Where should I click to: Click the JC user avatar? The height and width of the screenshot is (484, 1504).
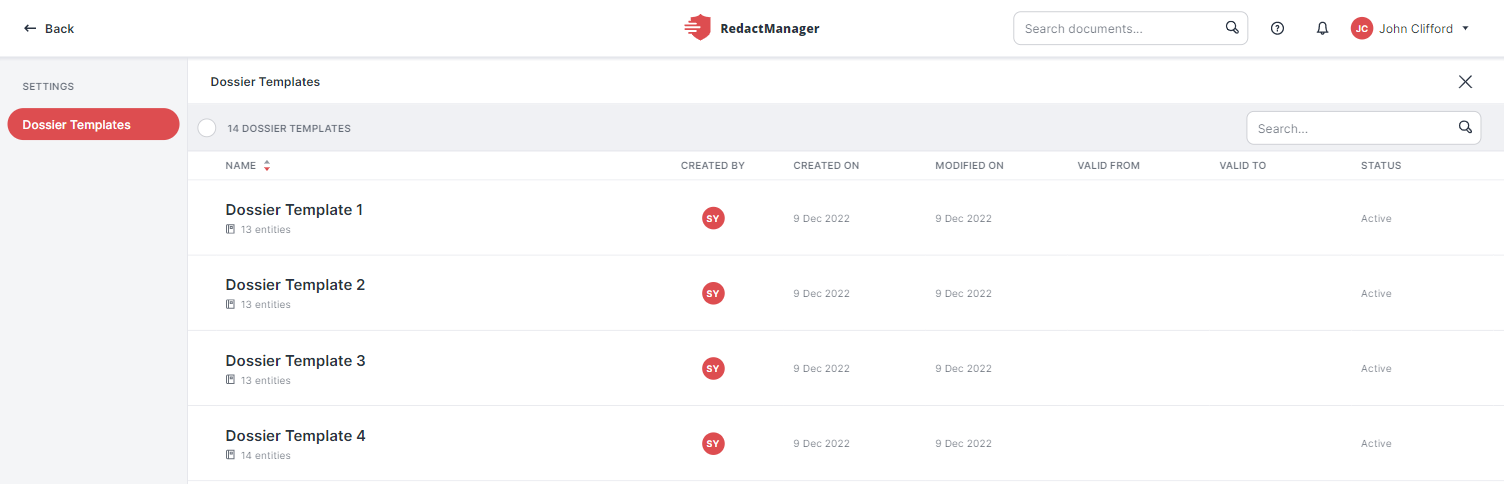1361,29
